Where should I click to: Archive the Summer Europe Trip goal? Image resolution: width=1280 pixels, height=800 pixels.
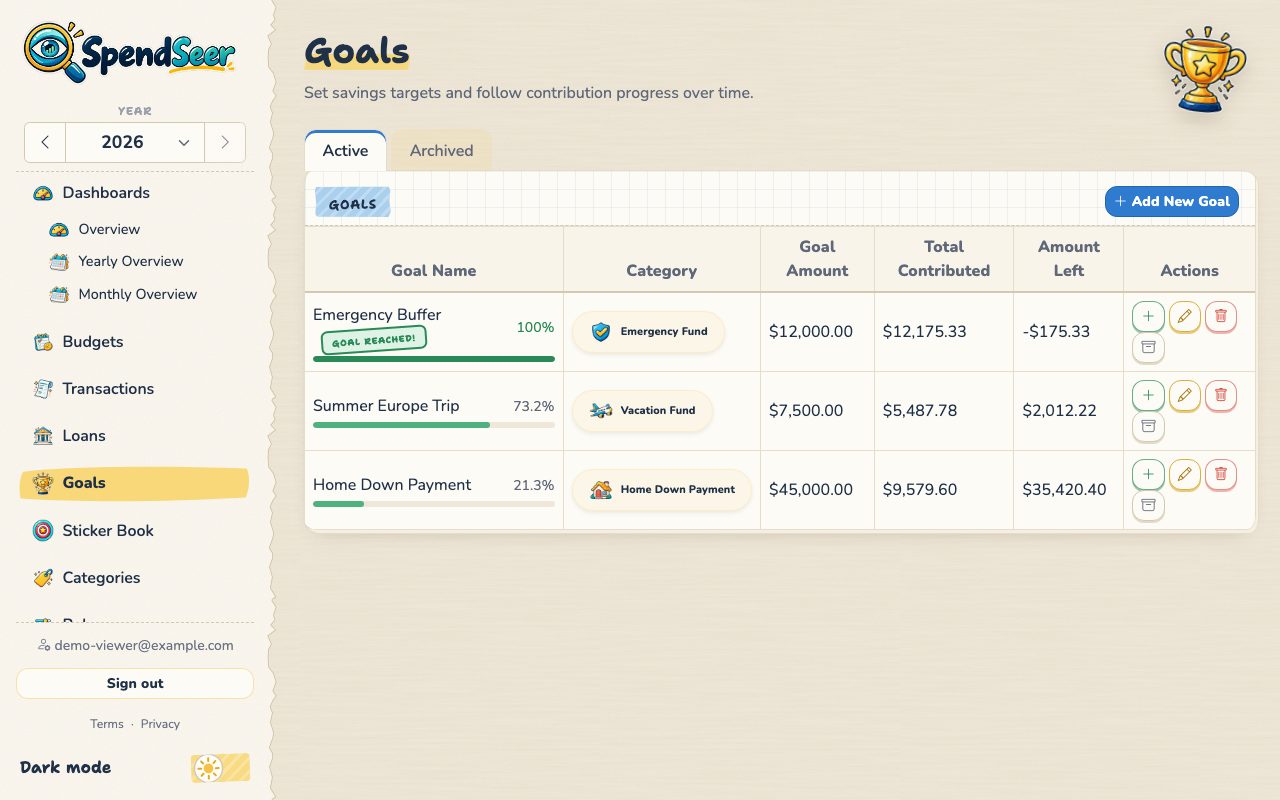(1148, 427)
